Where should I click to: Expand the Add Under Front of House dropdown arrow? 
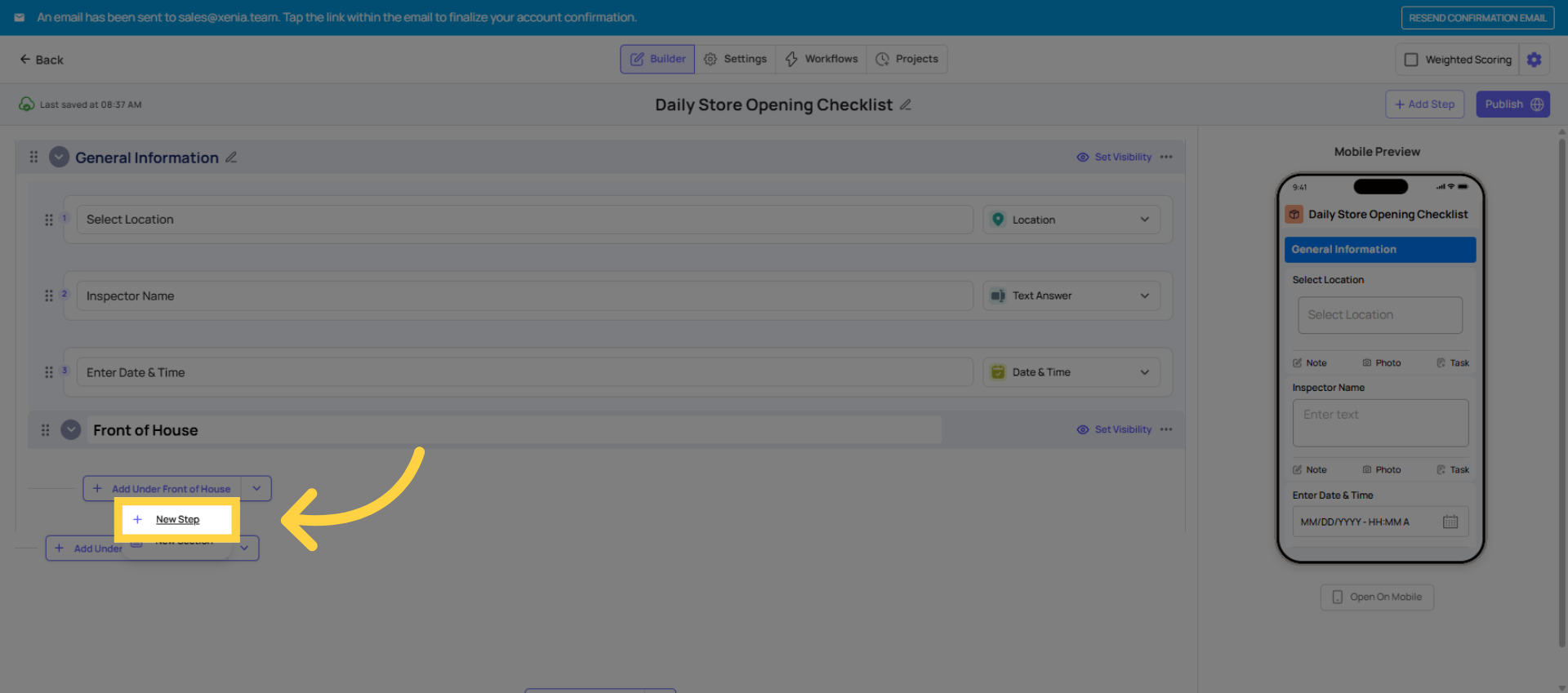pyautogui.click(x=256, y=489)
